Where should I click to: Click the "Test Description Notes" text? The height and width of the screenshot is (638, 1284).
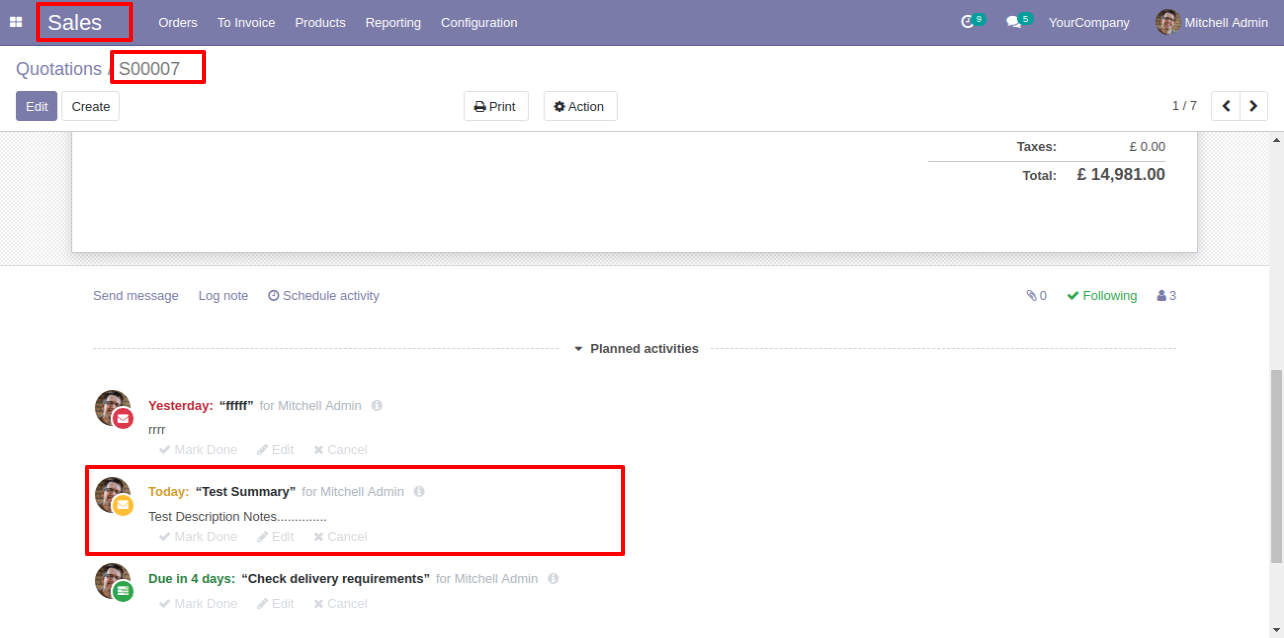[237, 517]
